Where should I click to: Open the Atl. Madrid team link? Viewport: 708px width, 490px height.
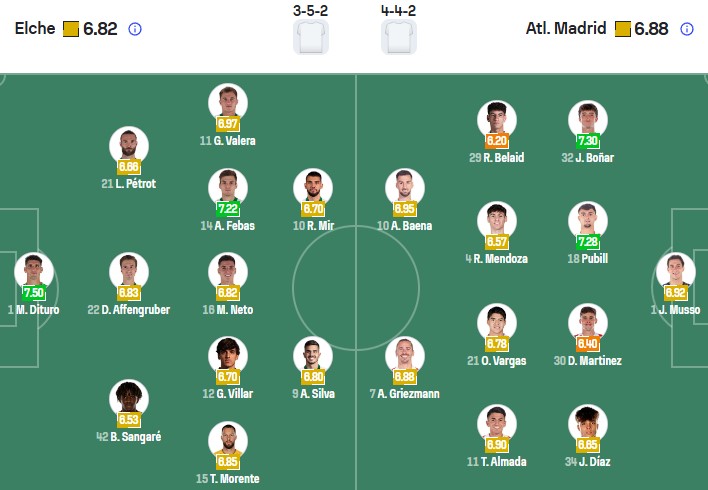pyautogui.click(x=566, y=29)
